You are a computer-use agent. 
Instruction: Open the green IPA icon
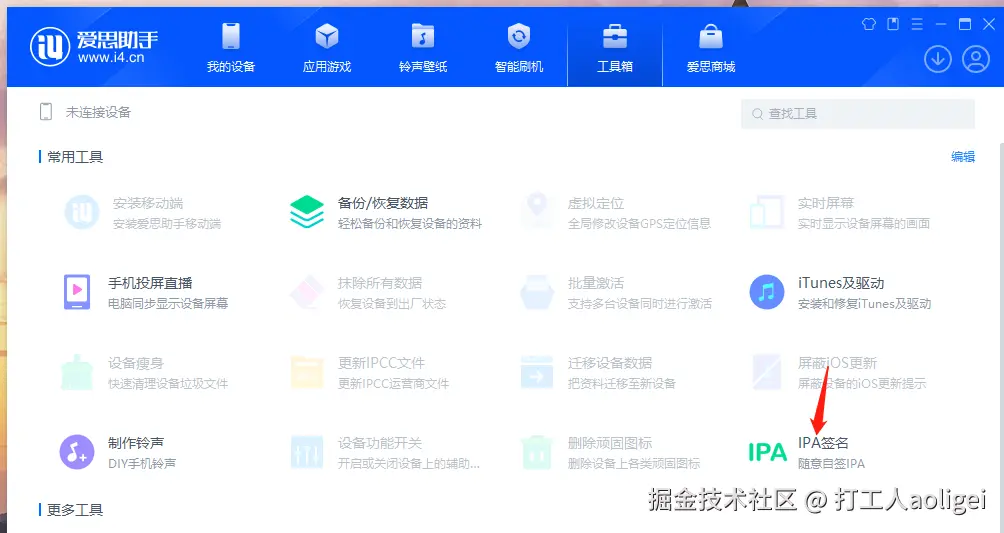[x=767, y=452]
